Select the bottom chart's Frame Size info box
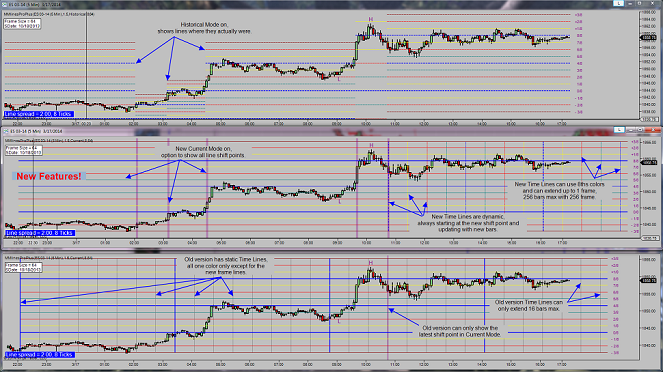The height and width of the screenshot is (372, 663). pos(24,268)
